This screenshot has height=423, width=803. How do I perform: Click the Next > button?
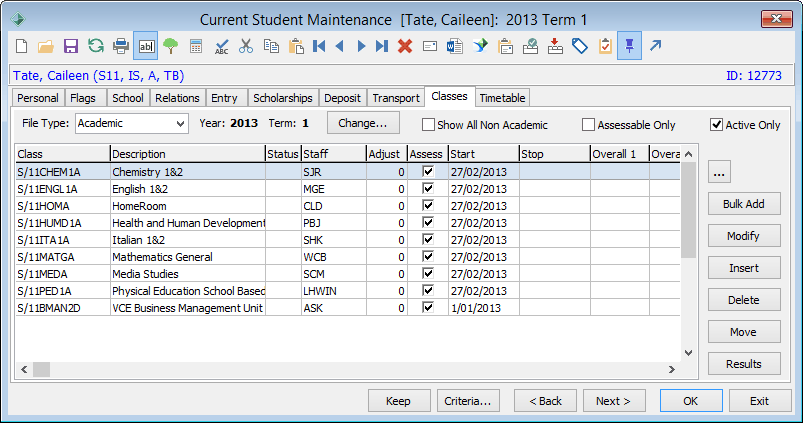(x=614, y=401)
